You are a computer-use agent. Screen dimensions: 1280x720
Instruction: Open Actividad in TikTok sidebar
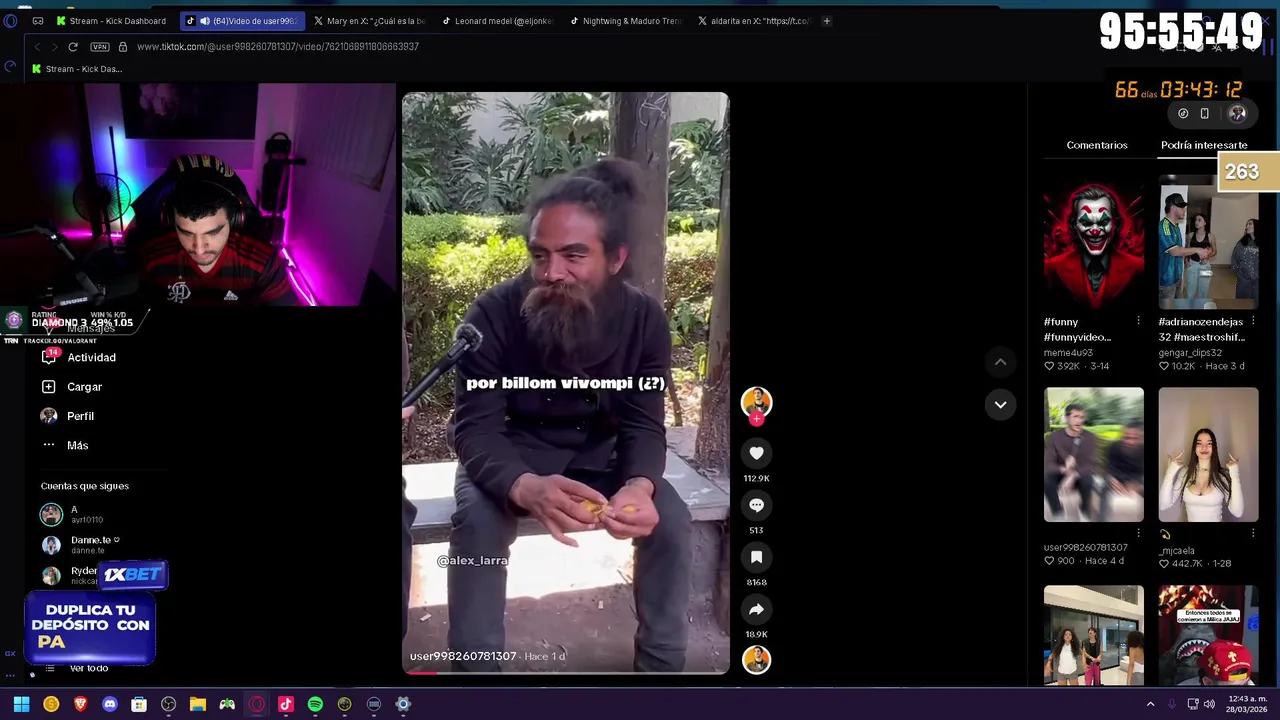coord(91,357)
